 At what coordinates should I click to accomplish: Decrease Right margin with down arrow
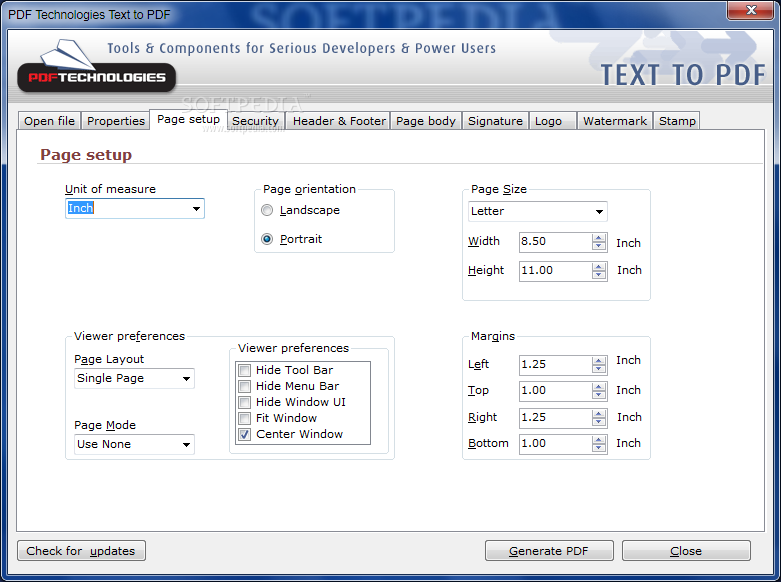tap(599, 422)
